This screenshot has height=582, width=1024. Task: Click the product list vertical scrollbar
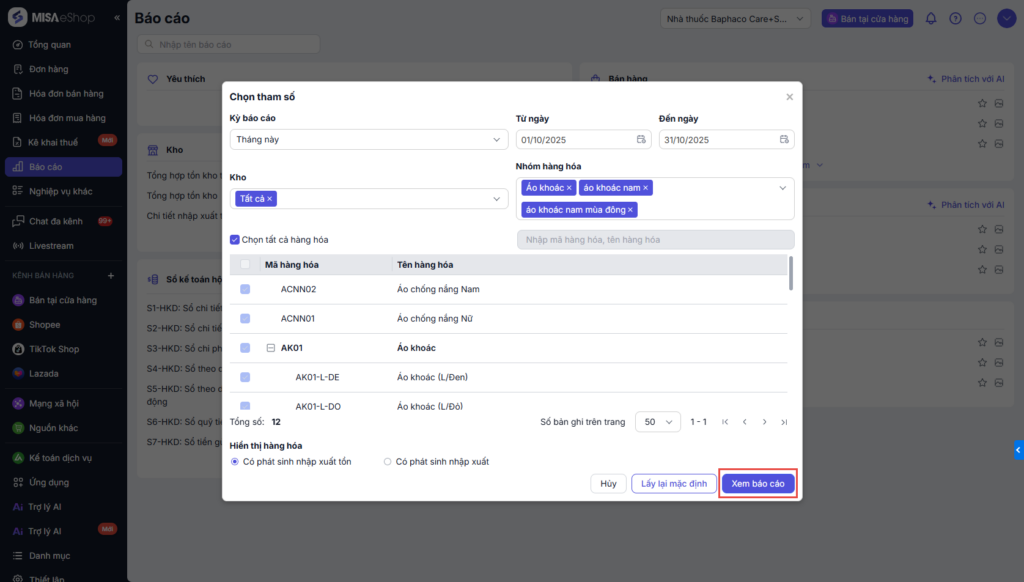pyautogui.click(x=791, y=273)
